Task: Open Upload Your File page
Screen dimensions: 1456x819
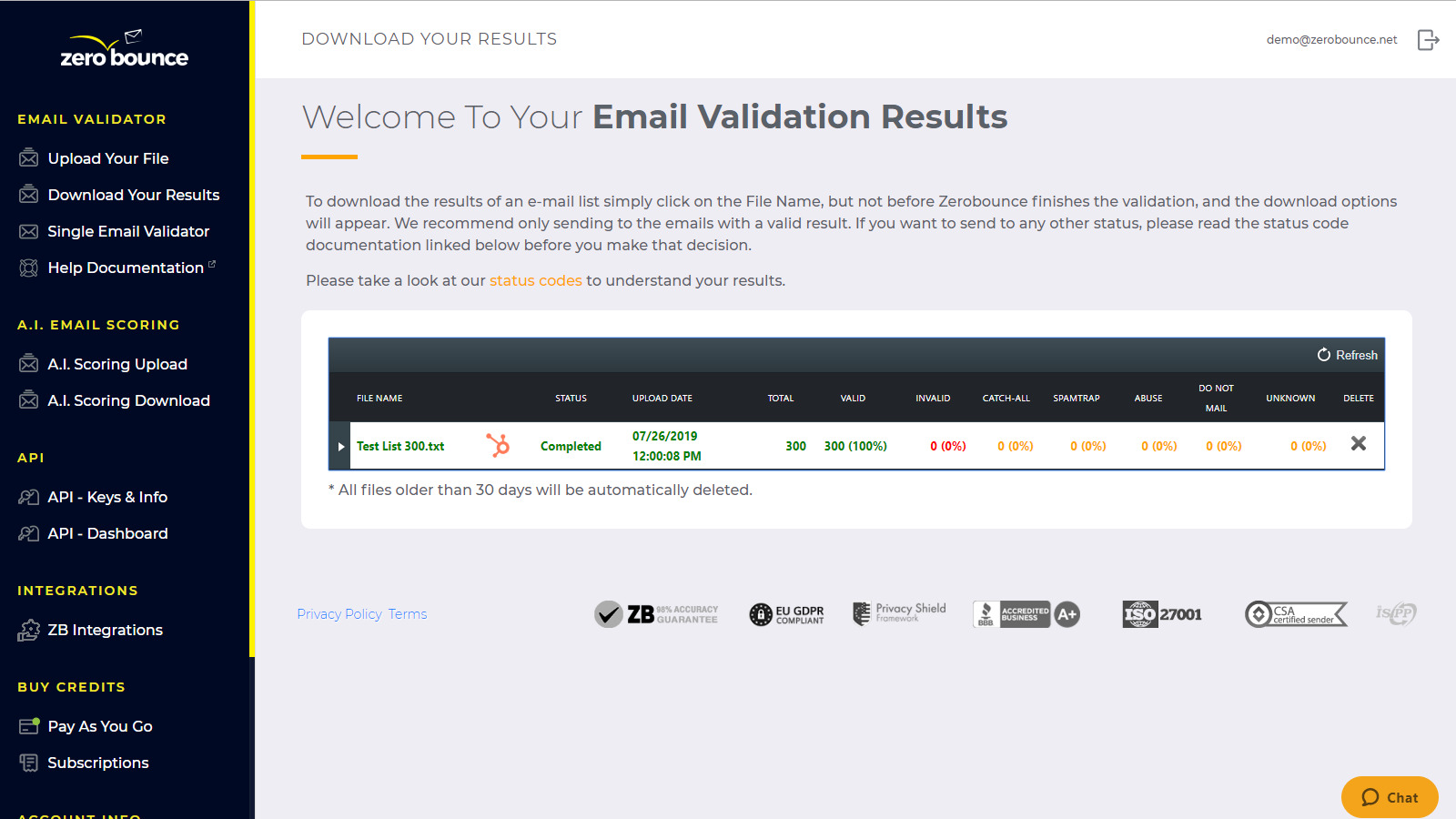Action: 108,158
